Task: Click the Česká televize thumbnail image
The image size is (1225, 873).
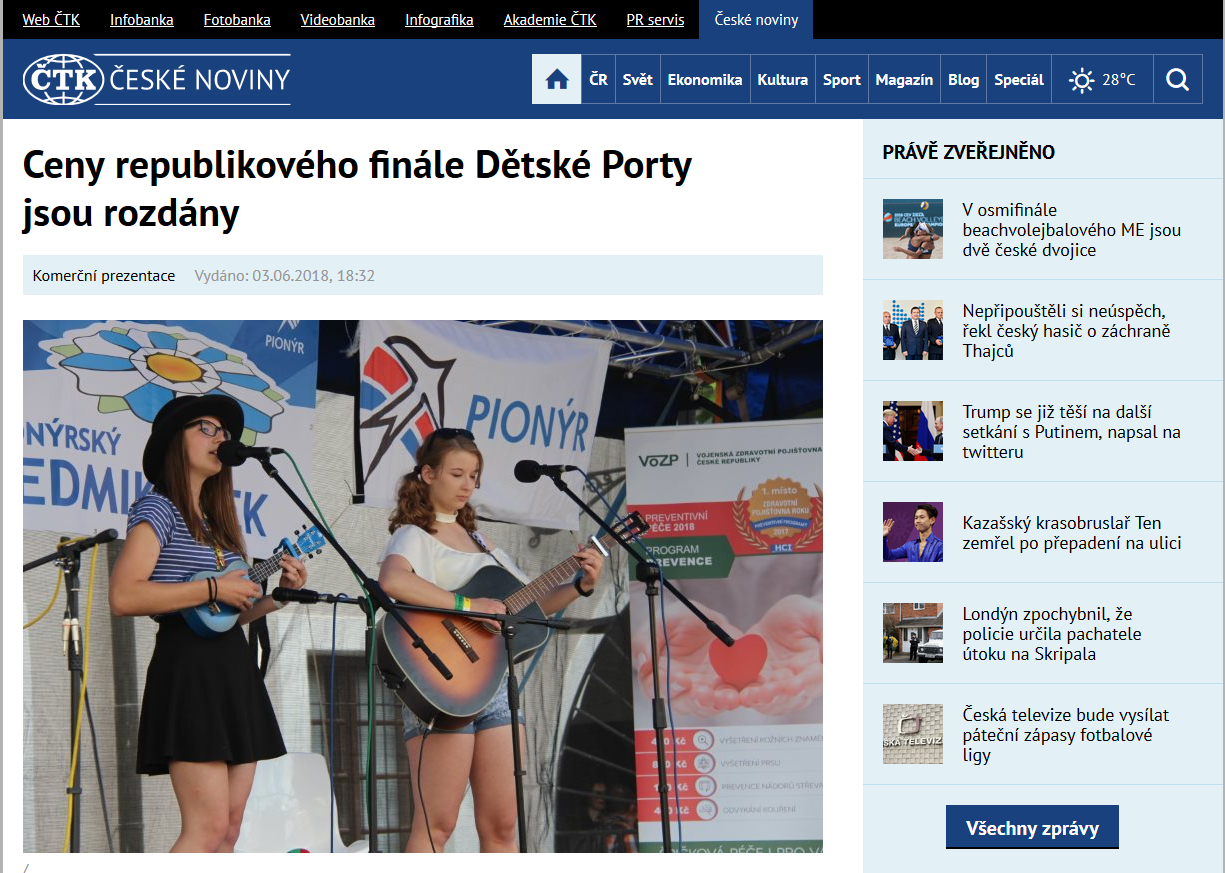Action: coord(912,734)
